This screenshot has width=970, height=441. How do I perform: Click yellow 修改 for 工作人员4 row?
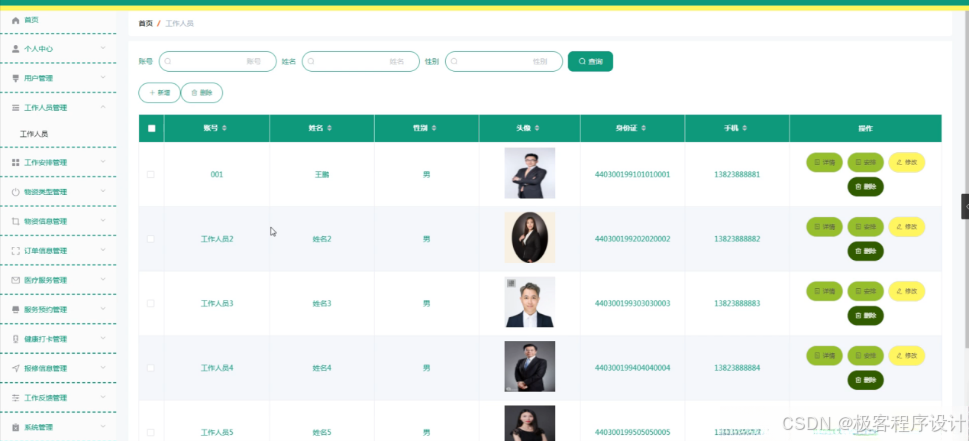point(906,356)
